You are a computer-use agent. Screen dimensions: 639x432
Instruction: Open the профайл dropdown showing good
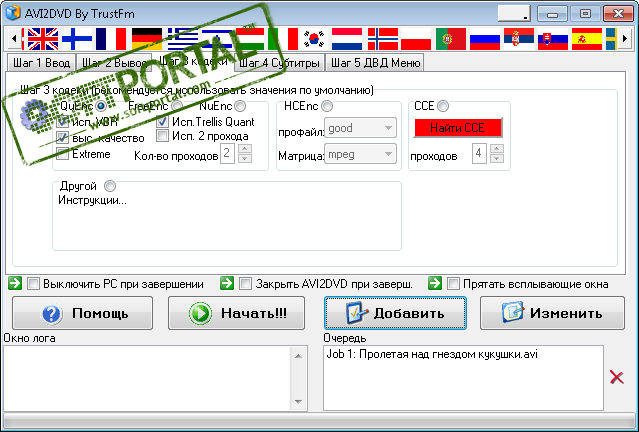(360, 128)
